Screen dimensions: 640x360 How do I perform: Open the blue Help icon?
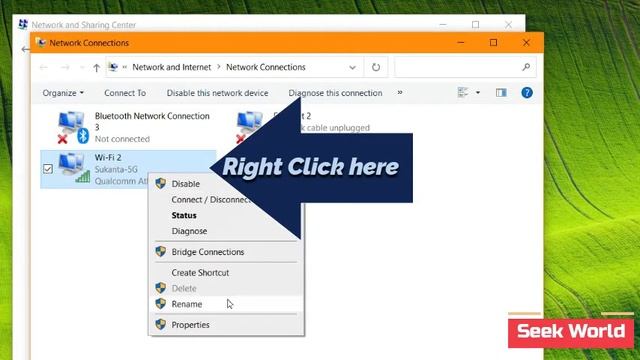pos(527,93)
